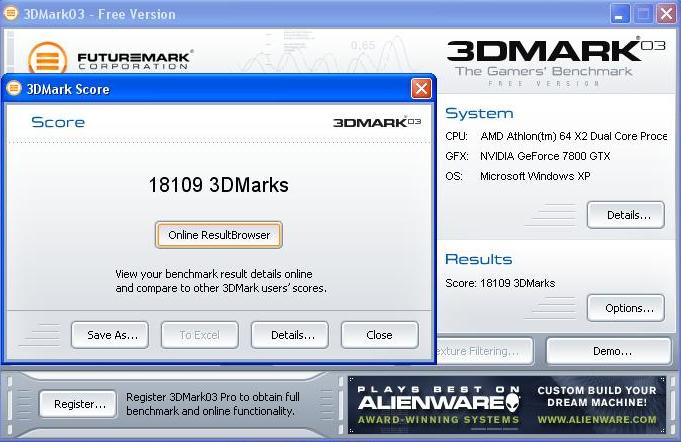
Task: Click Save As in the score dialog
Action: 110,335
